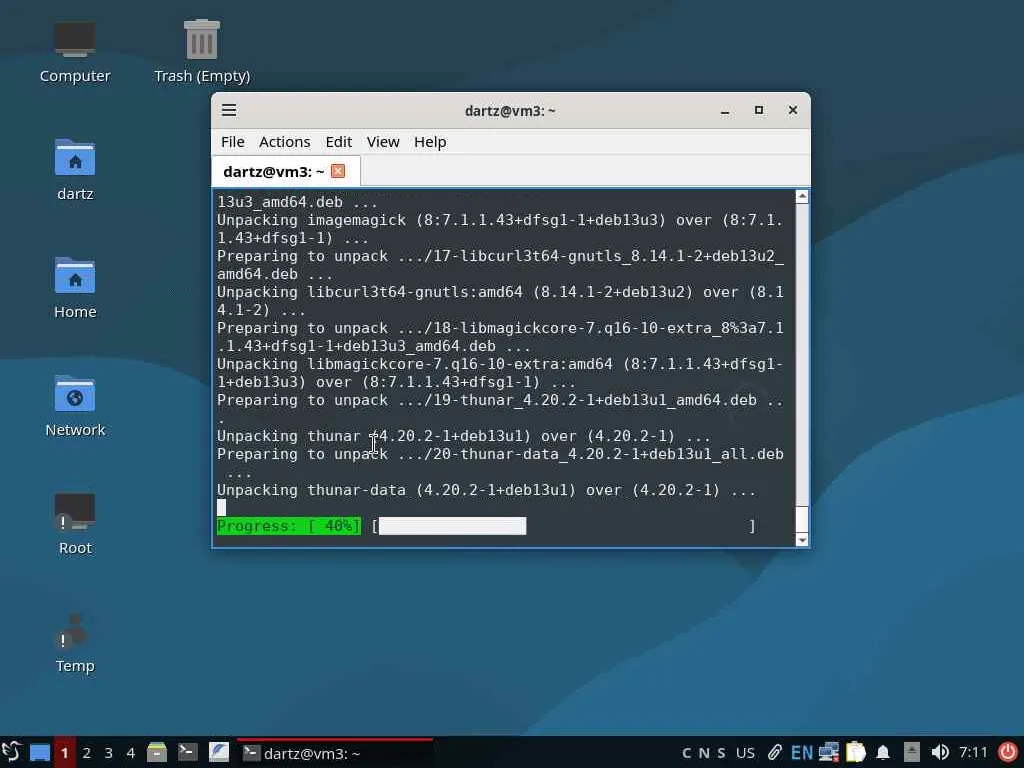The width and height of the screenshot is (1024, 768).
Task: Click the terminal window title dartz@vm3: ~
Action: point(510,110)
